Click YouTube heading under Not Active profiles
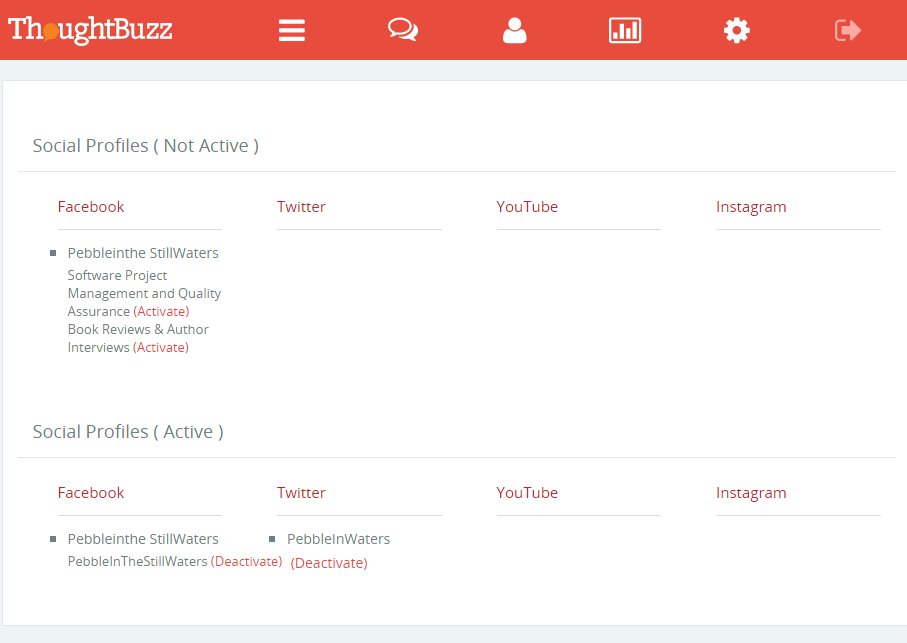This screenshot has height=643, width=907. (x=527, y=206)
